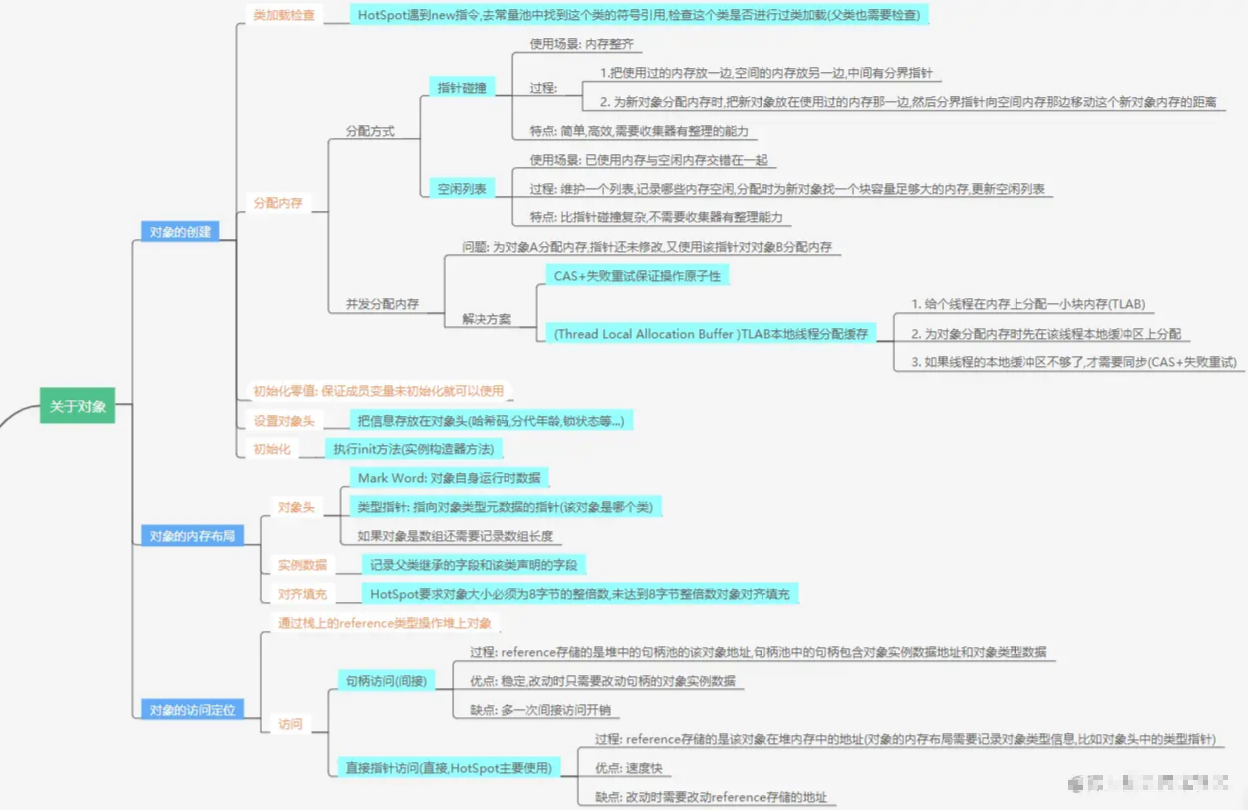Click the node starting 'HotSpot遇到new指令'
1248x810 pixels.
638,15
